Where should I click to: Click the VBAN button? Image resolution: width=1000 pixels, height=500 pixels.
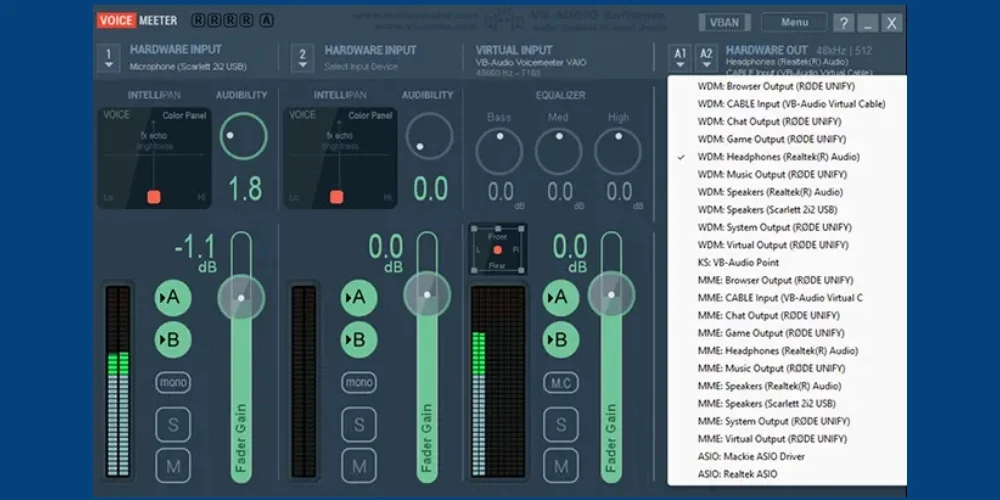coord(725,22)
